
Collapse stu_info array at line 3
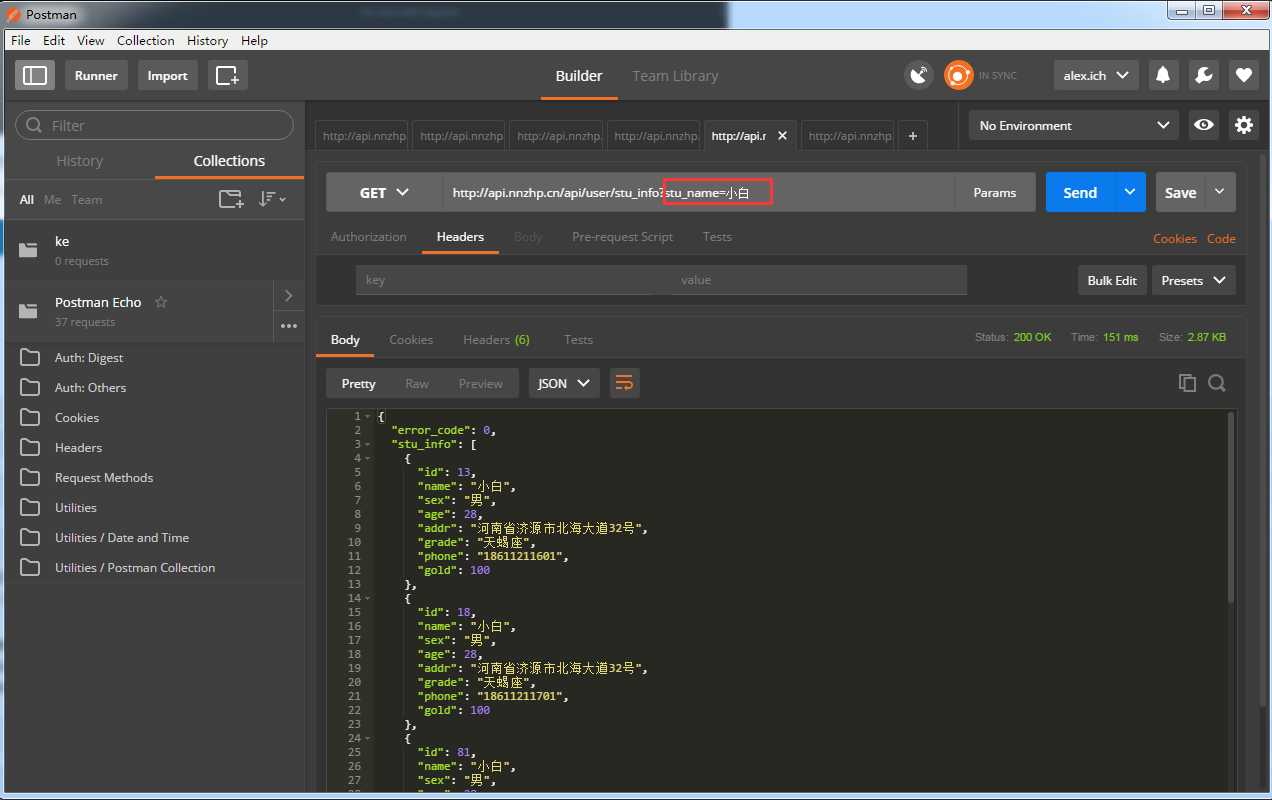368,444
